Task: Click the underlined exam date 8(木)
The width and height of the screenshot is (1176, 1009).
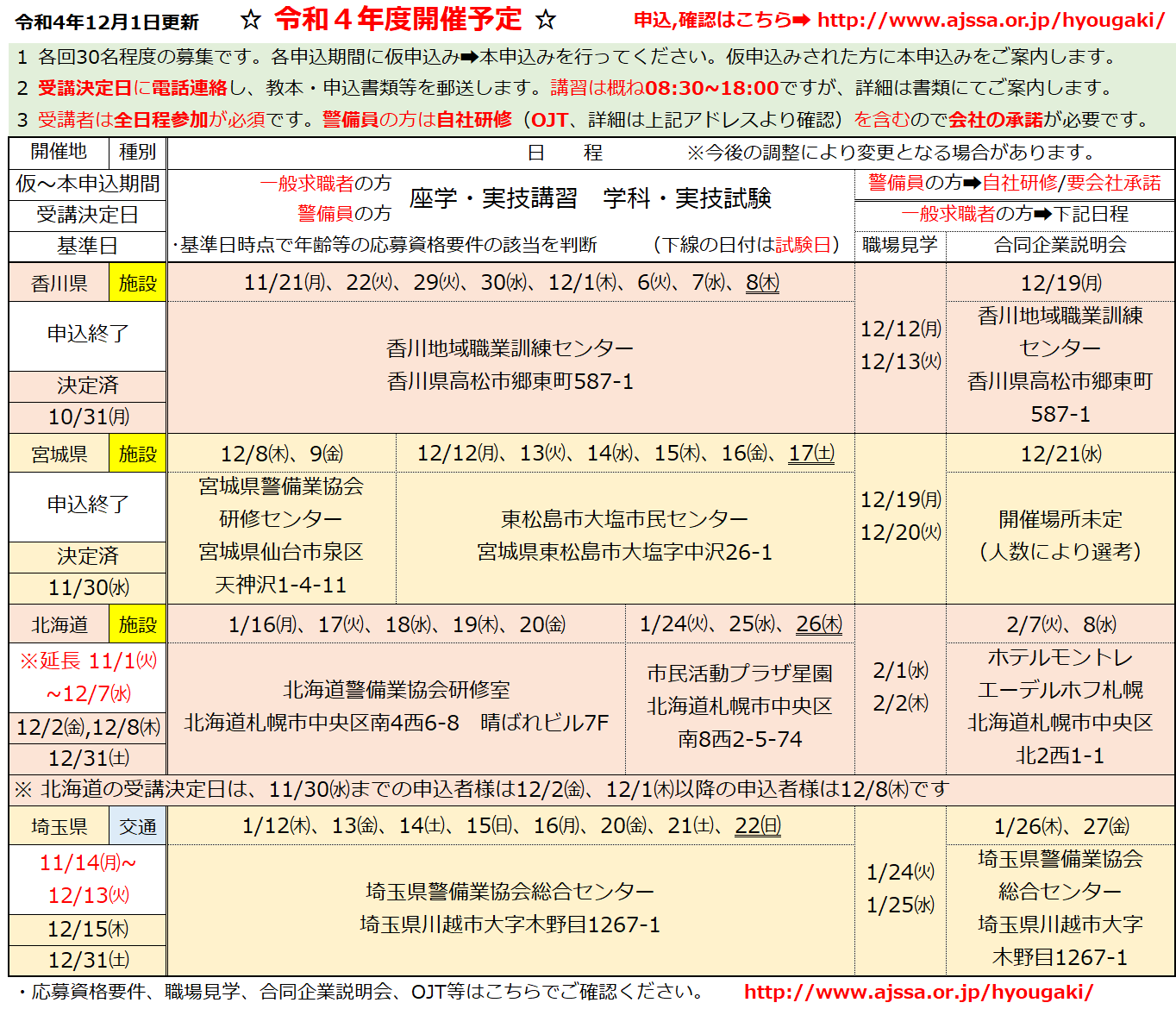Action: 762,283
